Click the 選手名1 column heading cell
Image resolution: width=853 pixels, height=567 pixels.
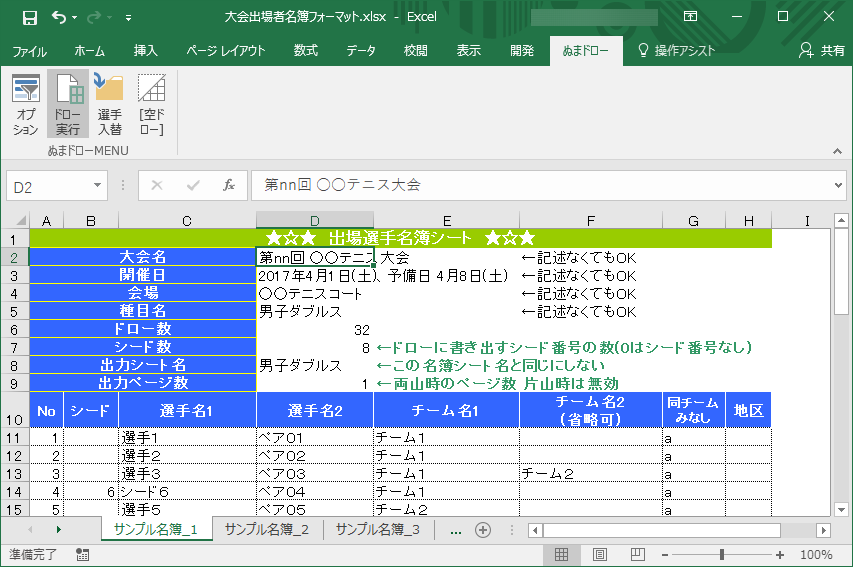(187, 410)
